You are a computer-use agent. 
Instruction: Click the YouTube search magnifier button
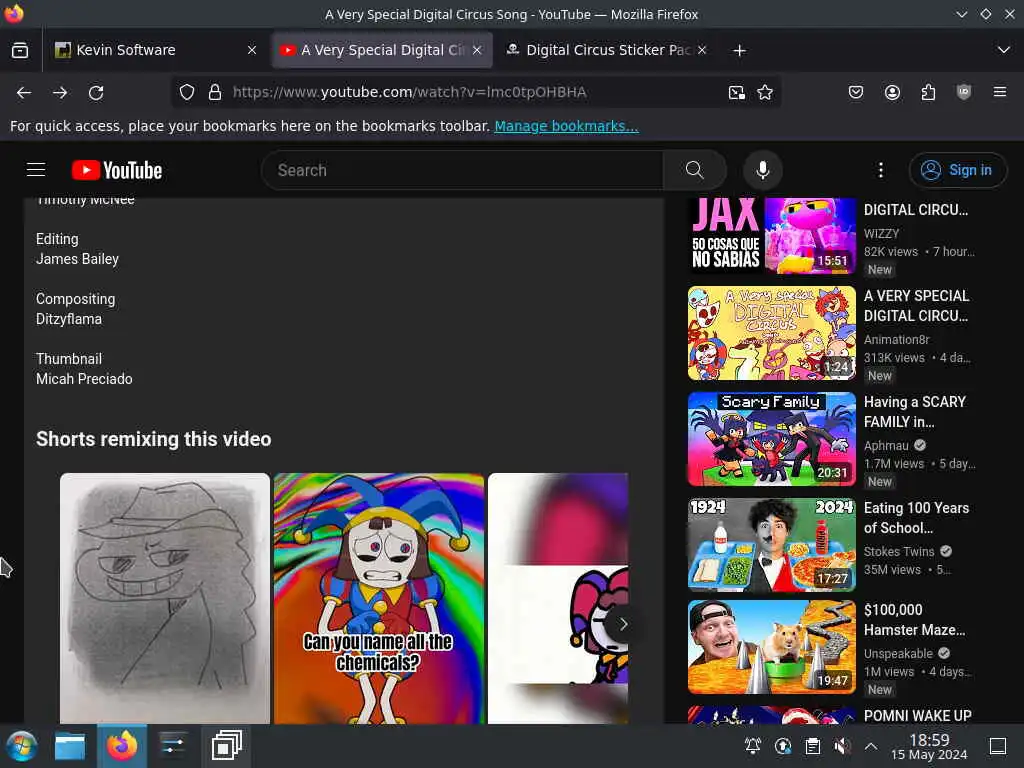click(x=695, y=170)
